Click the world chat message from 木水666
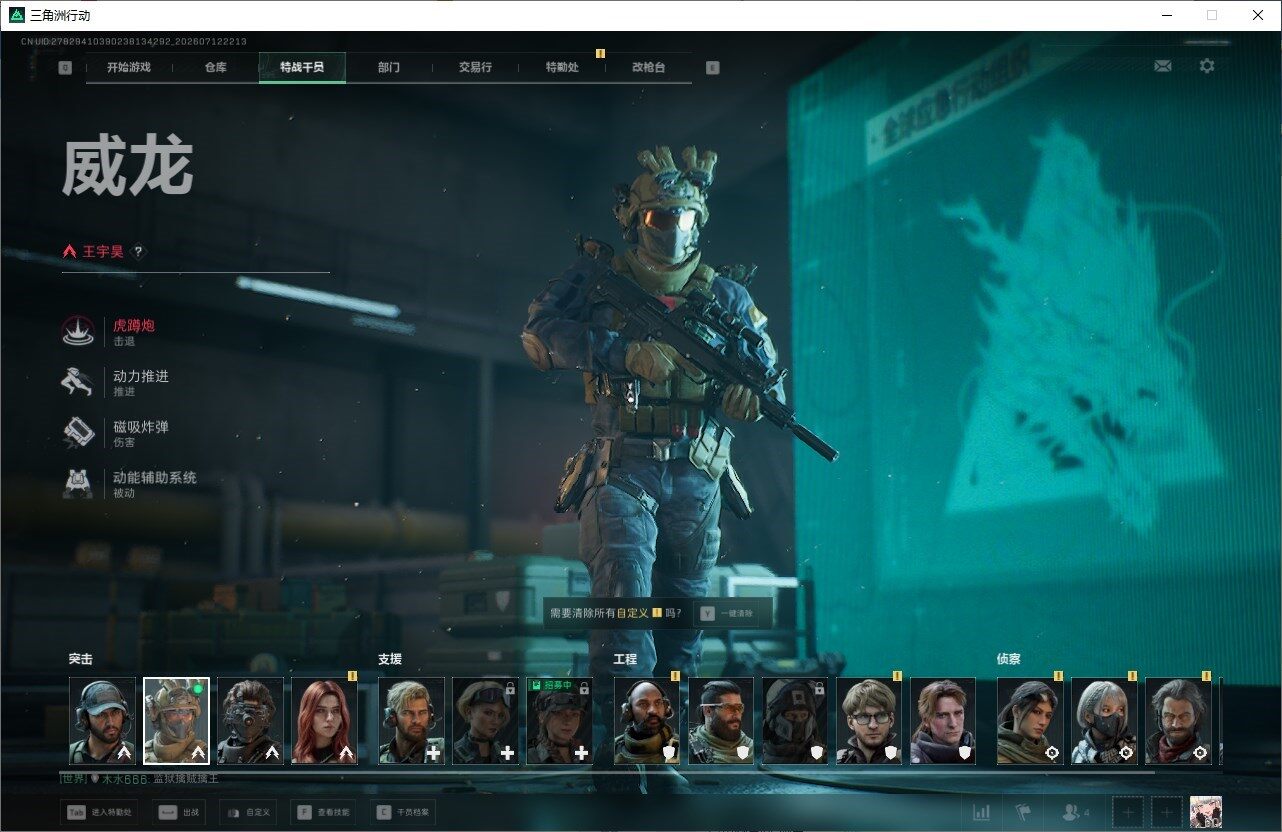This screenshot has width=1282, height=832. point(139,779)
